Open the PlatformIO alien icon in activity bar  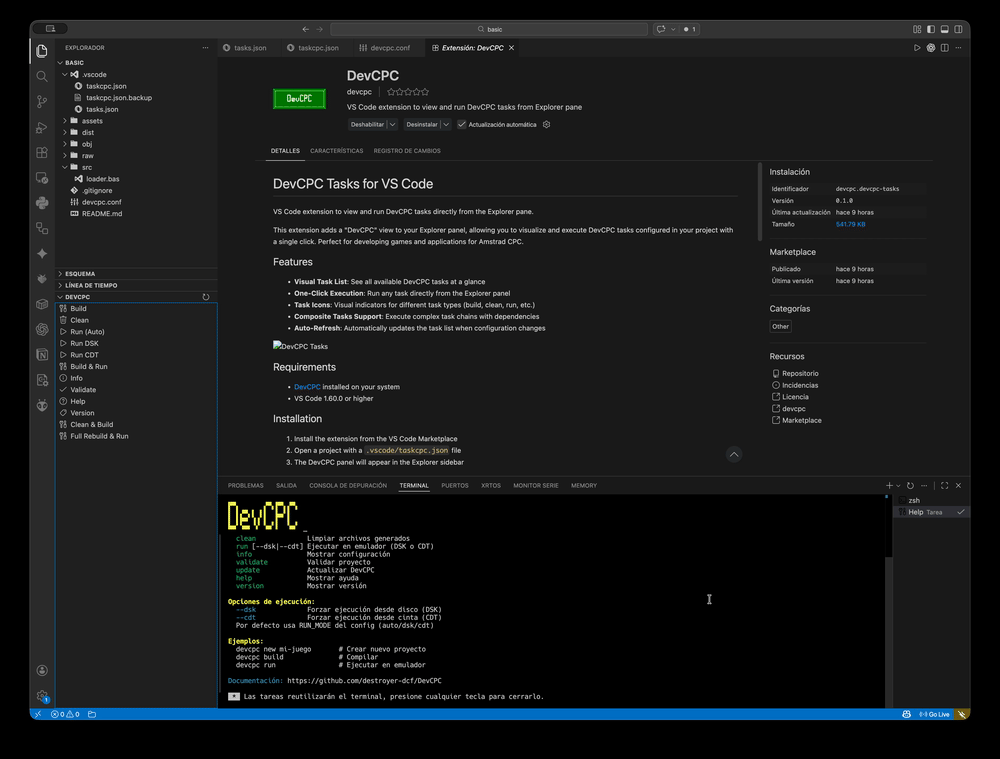click(42, 405)
